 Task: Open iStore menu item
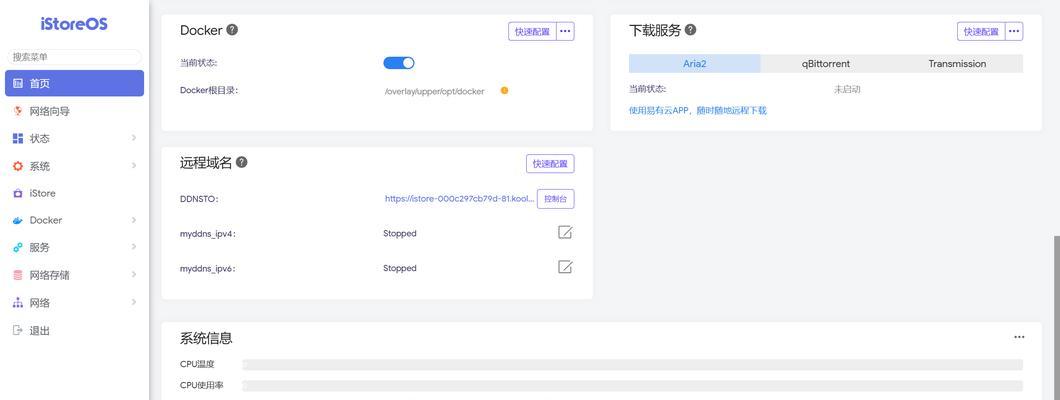tap(74, 193)
